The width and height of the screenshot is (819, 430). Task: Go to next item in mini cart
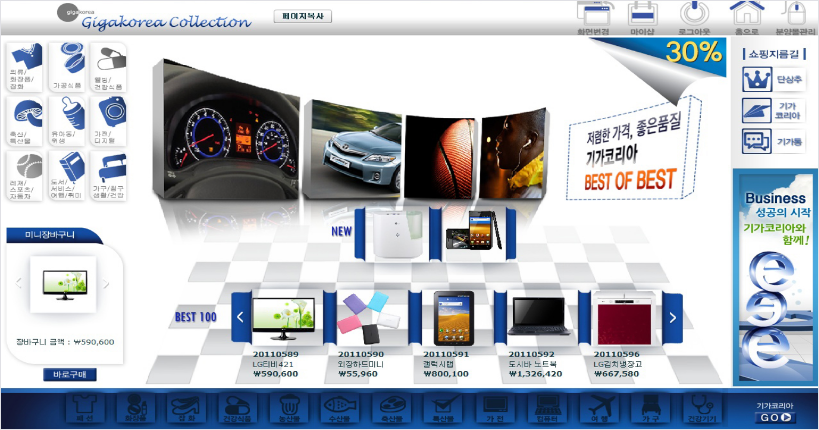tap(106, 284)
